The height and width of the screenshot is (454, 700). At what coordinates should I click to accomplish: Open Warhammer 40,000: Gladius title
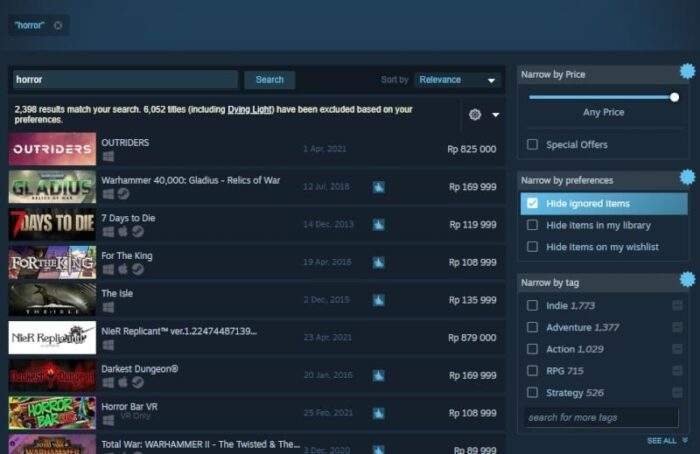[191, 180]
